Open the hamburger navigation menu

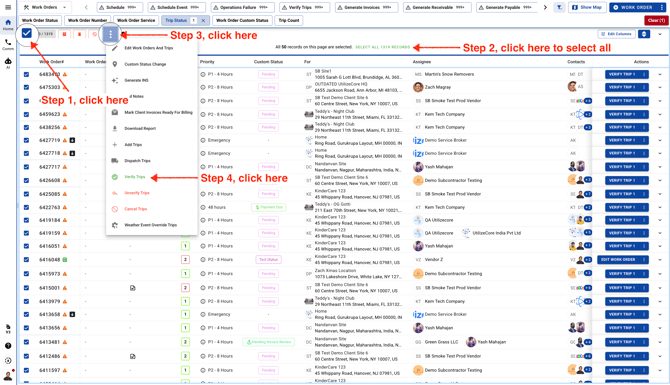(x=8, y=7)
